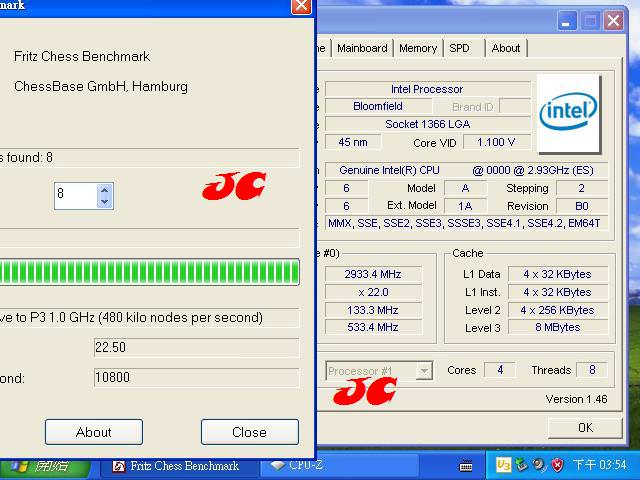This screenshot has height=480, width=640.
Task: Increase processor count with up arrow
Action: [104, 190]
